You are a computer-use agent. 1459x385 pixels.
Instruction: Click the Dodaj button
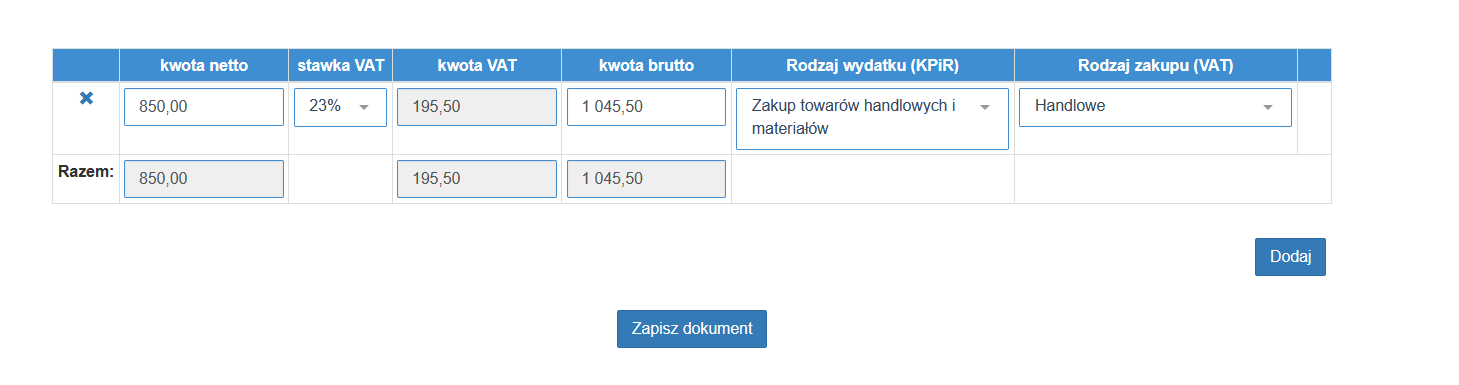pos(1290,257)
